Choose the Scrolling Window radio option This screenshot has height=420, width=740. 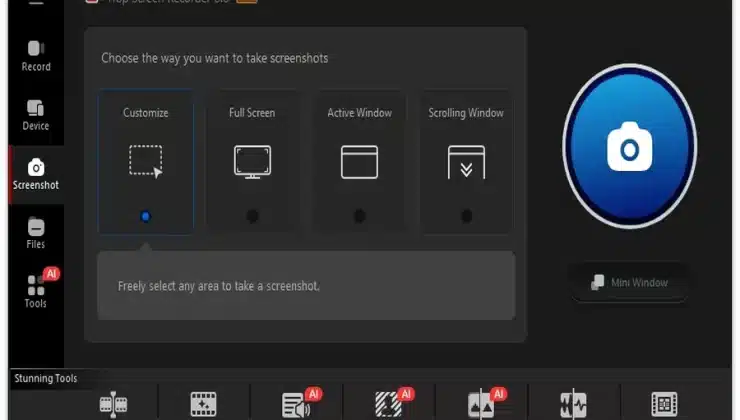pos(466,216)
